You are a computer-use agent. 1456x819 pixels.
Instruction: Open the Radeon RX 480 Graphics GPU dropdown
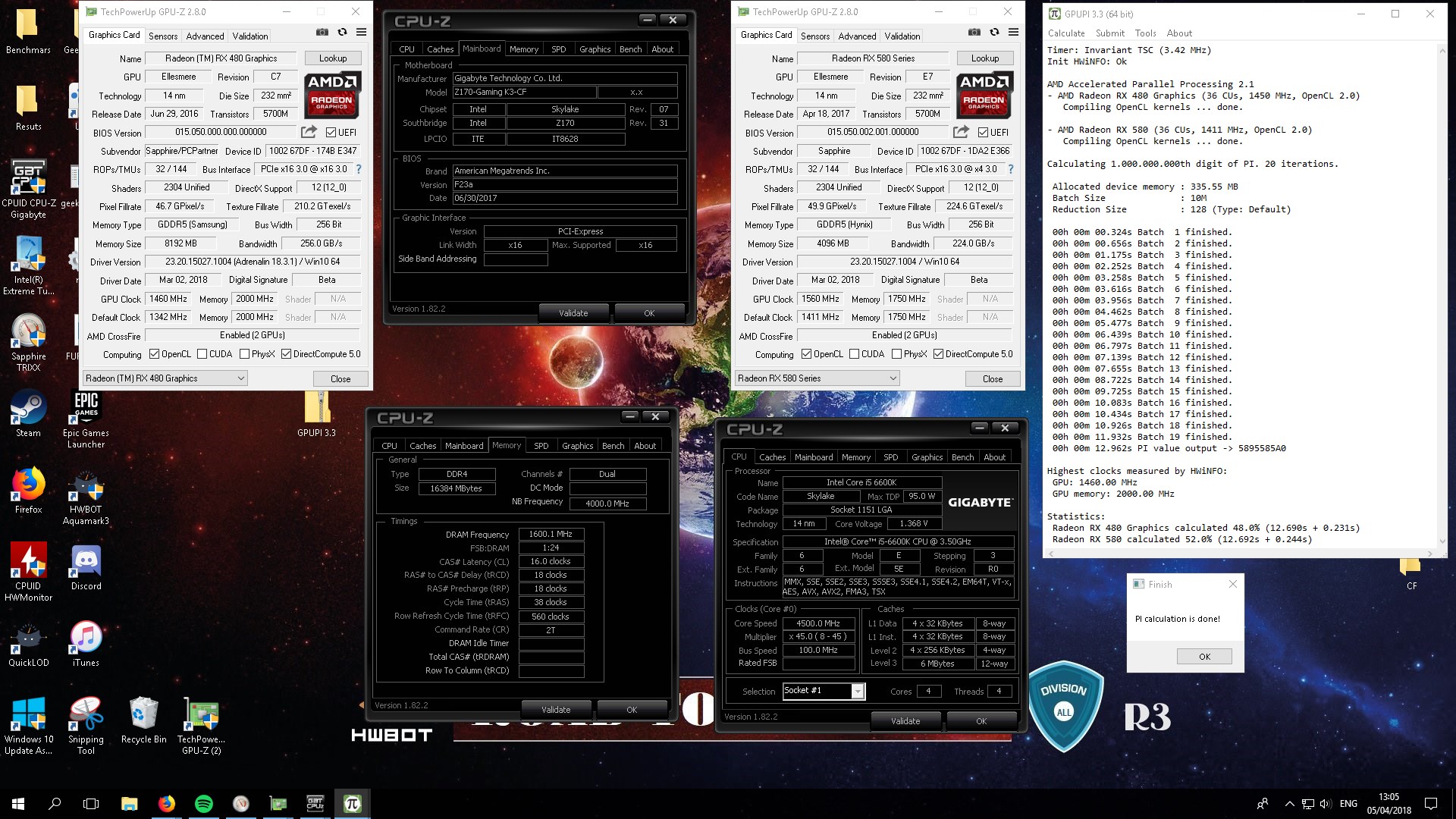(x=165, y=378)
